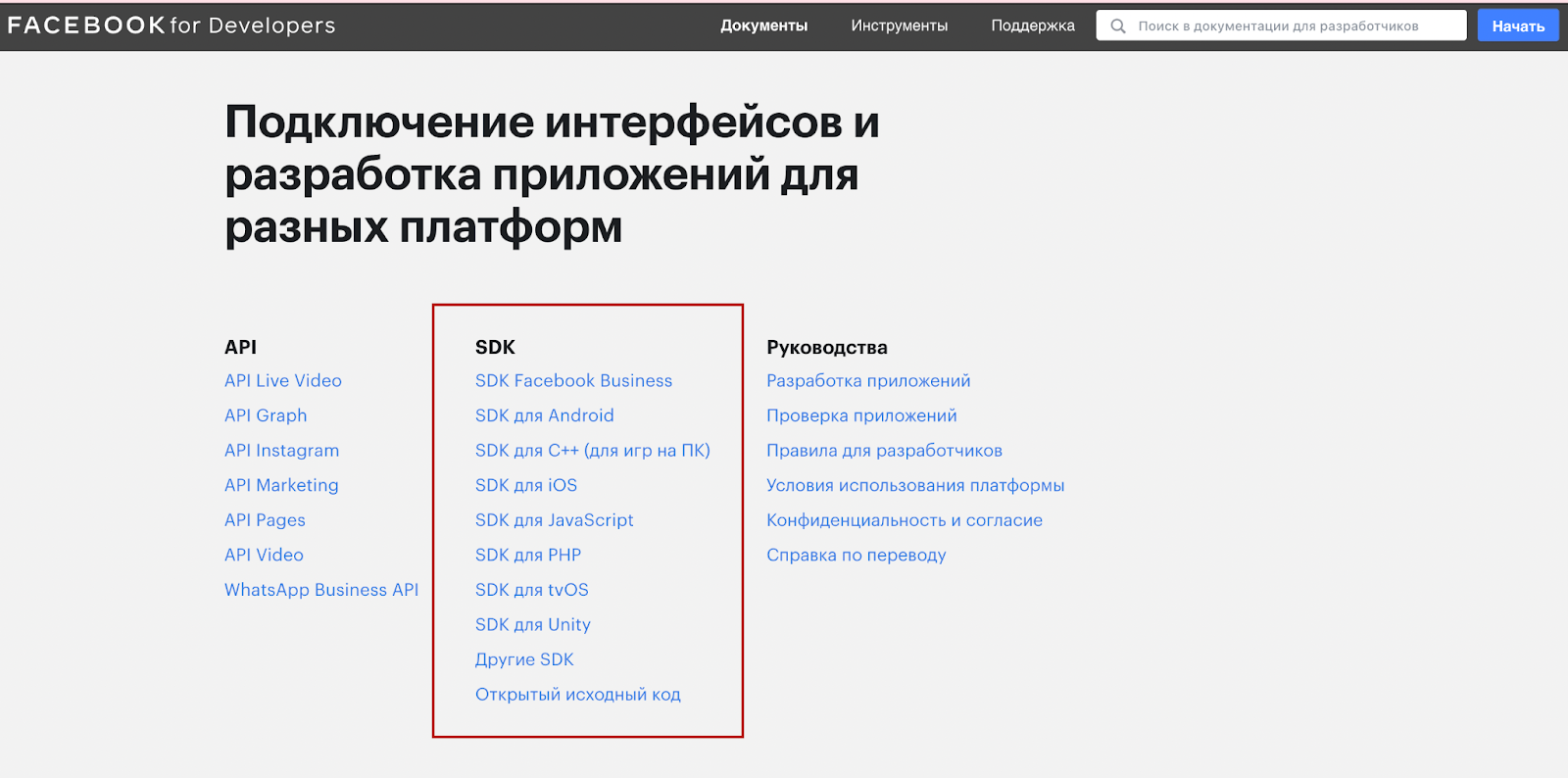
Task: Open the API Marketing link
Action: click(281, 485)
